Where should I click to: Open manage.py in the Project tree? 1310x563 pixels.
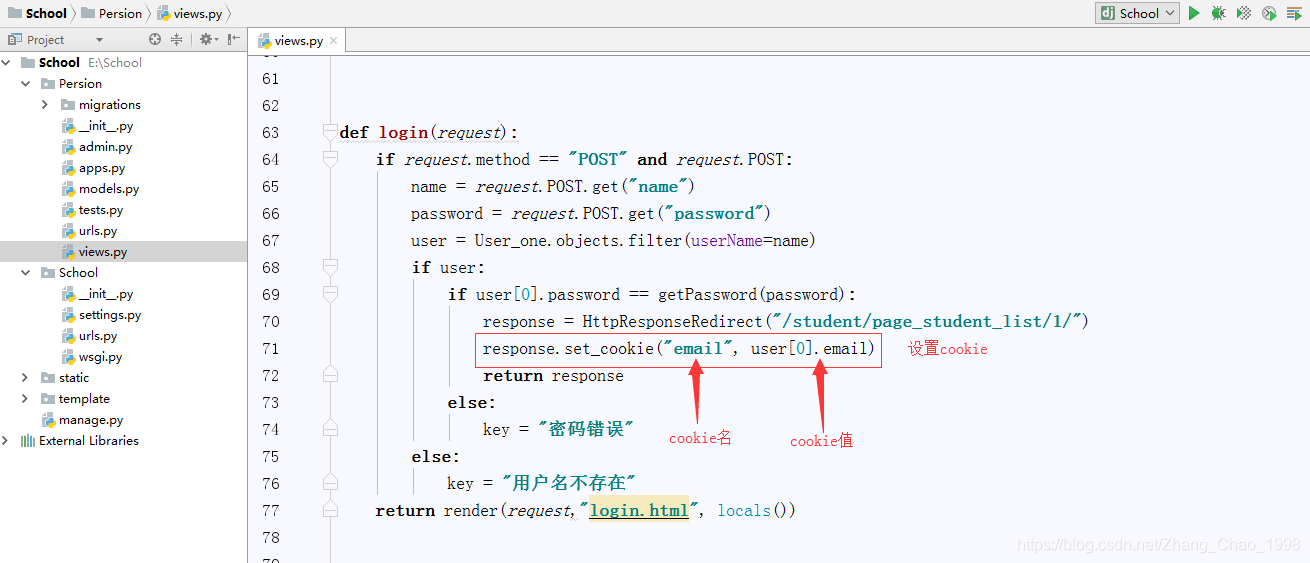tap(91, 419)
